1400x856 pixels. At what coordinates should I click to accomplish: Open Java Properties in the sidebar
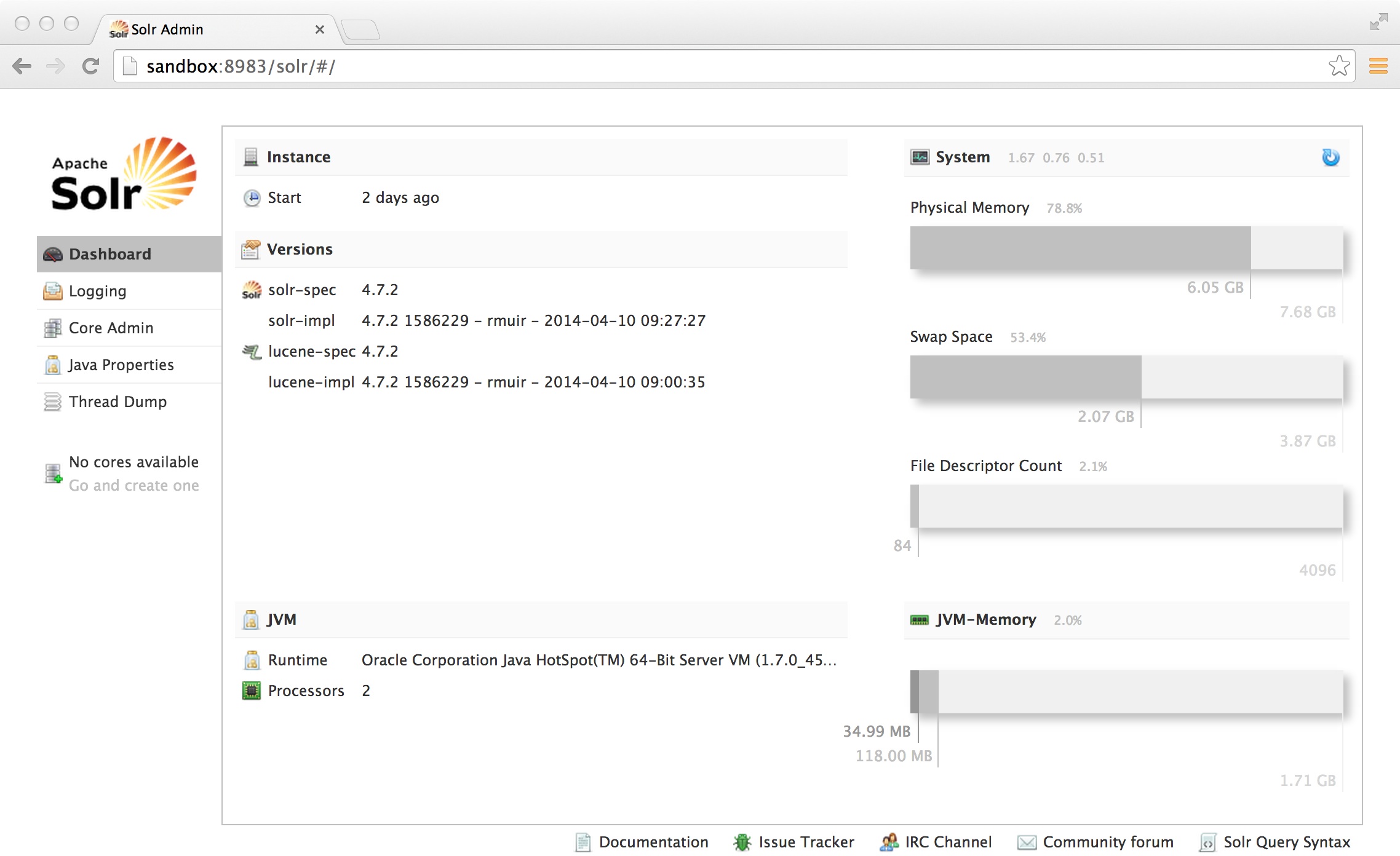pos(121,365)
